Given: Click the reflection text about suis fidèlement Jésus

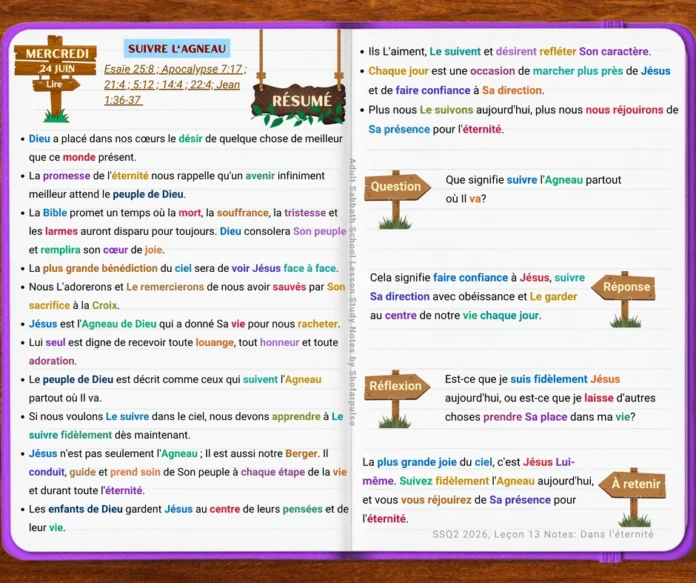Looking at the screenshot, I should (550, 398).
